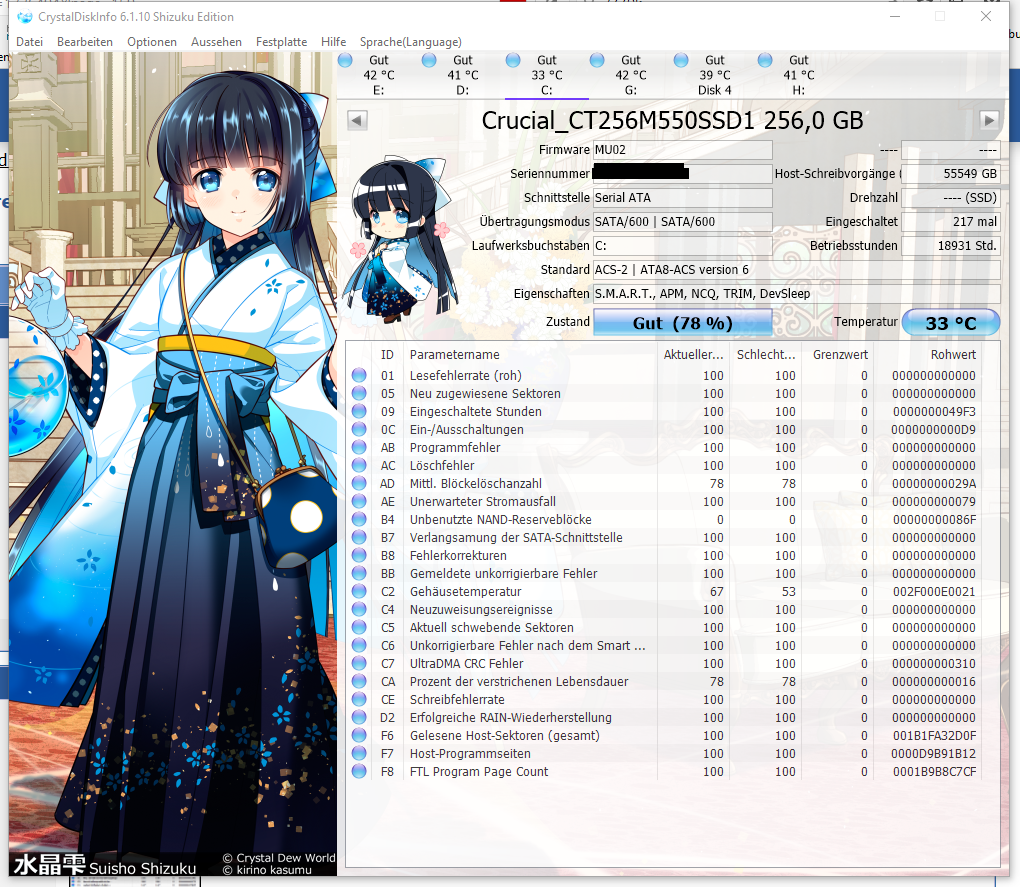Click the small chibi Shizuku character image
Viewport: 1020px width, 887px height.
click(x=399, y=239)
